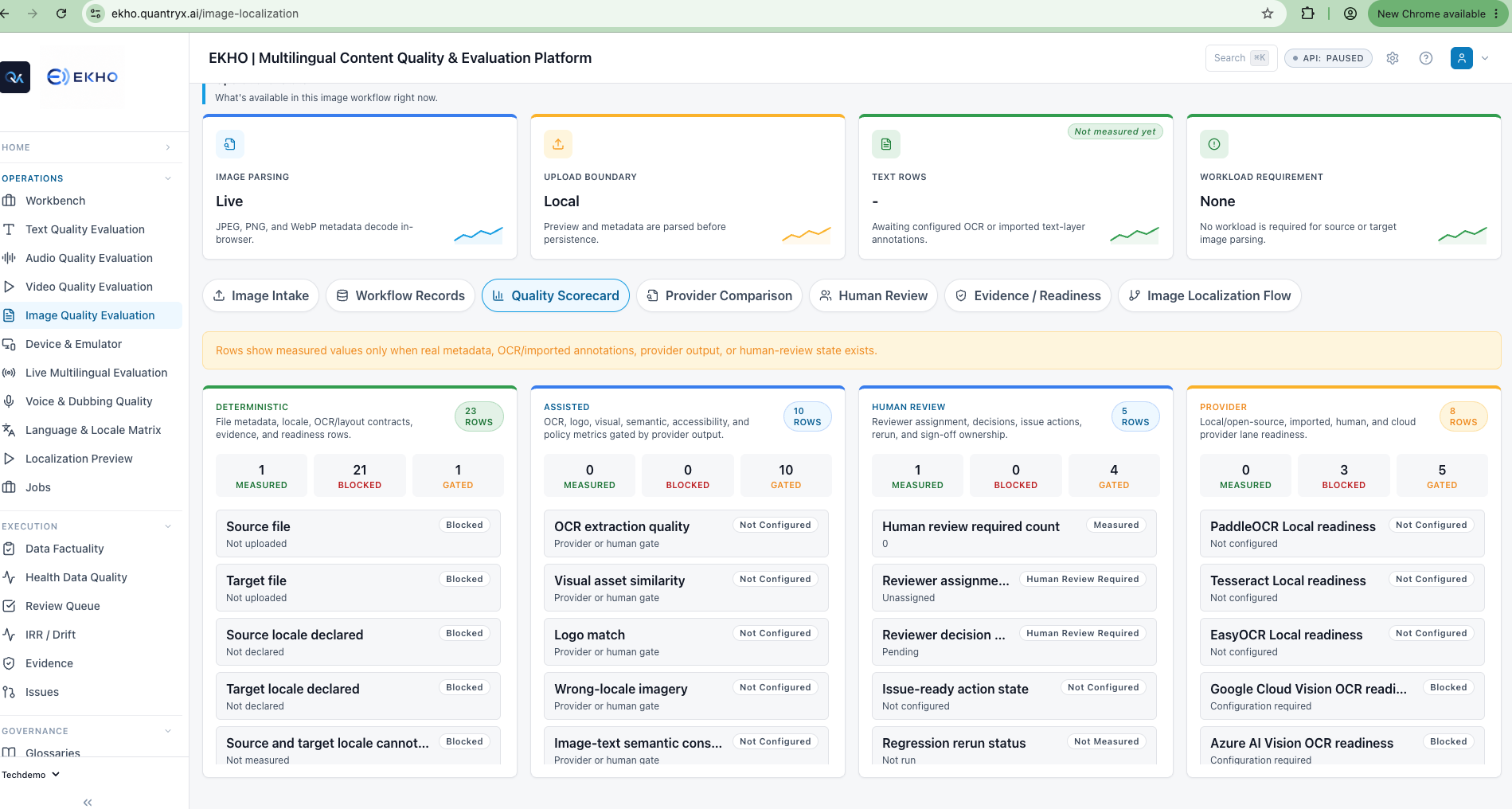Click the New Chrome available button

click(x=1438, y=14)
